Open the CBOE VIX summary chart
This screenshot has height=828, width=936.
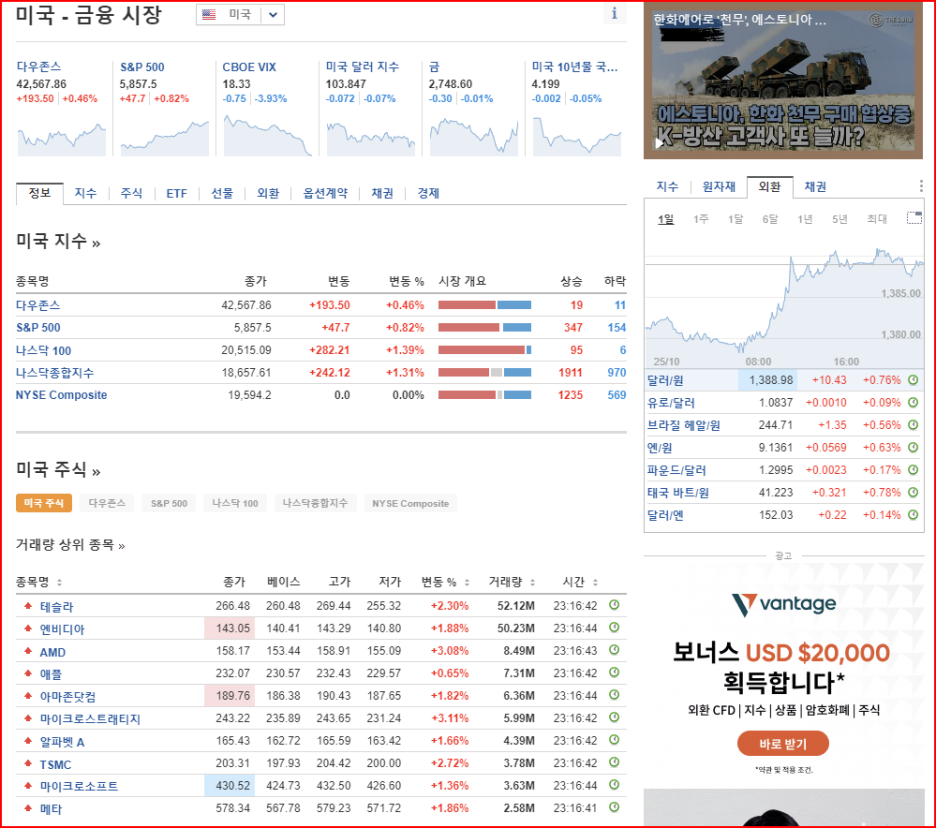point(267,136)
